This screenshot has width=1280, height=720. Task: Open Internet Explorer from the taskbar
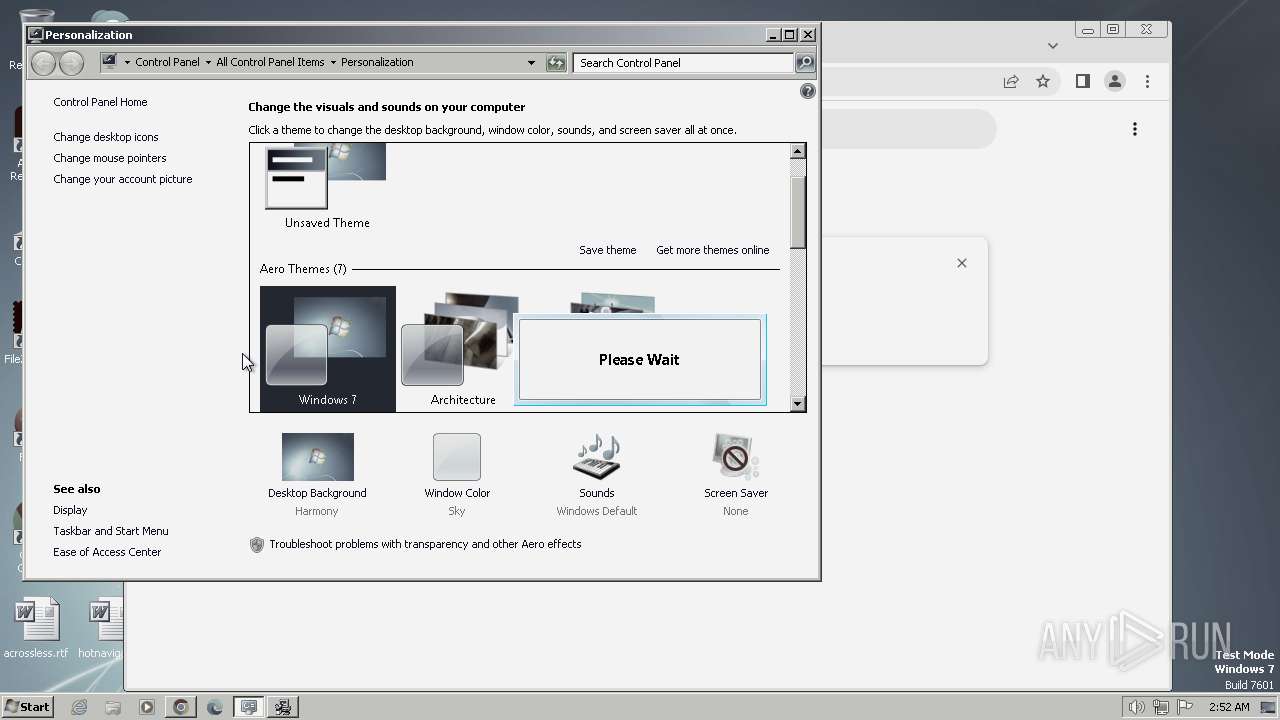(79, 707)
